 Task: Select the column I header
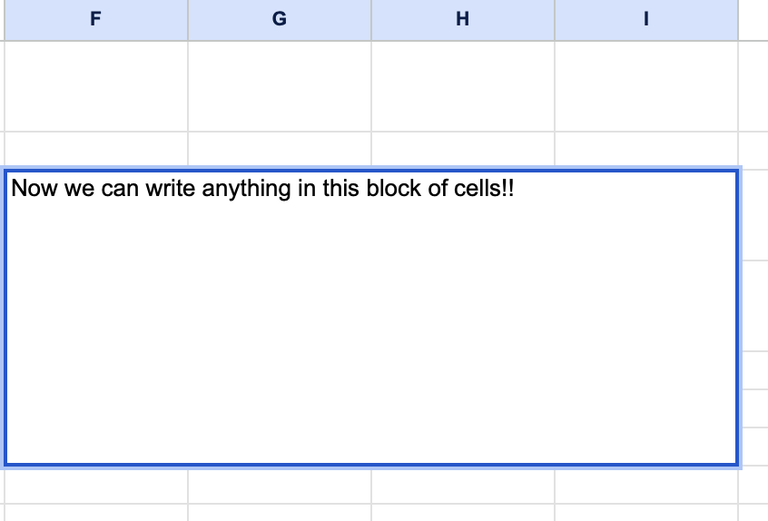[x=646, y=19]
